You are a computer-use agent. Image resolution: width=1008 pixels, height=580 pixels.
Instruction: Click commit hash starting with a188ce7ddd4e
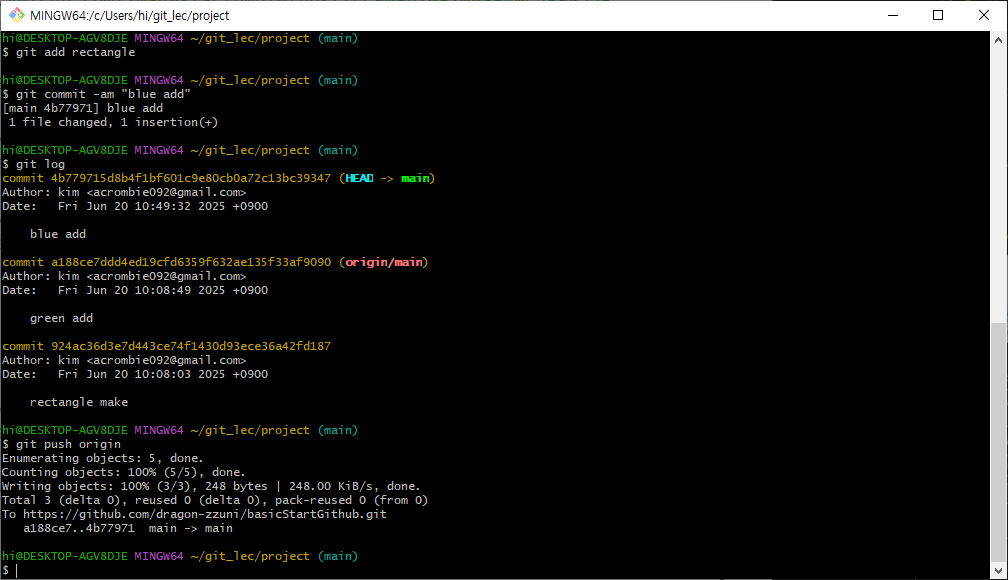tap(191, 262)
